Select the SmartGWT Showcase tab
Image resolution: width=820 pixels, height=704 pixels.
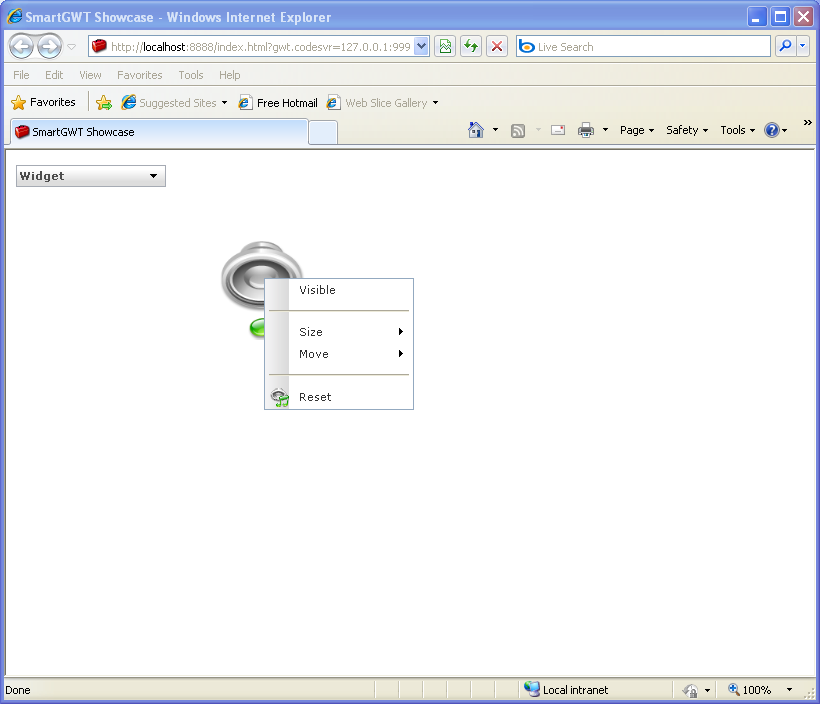(x=159, y=132)
